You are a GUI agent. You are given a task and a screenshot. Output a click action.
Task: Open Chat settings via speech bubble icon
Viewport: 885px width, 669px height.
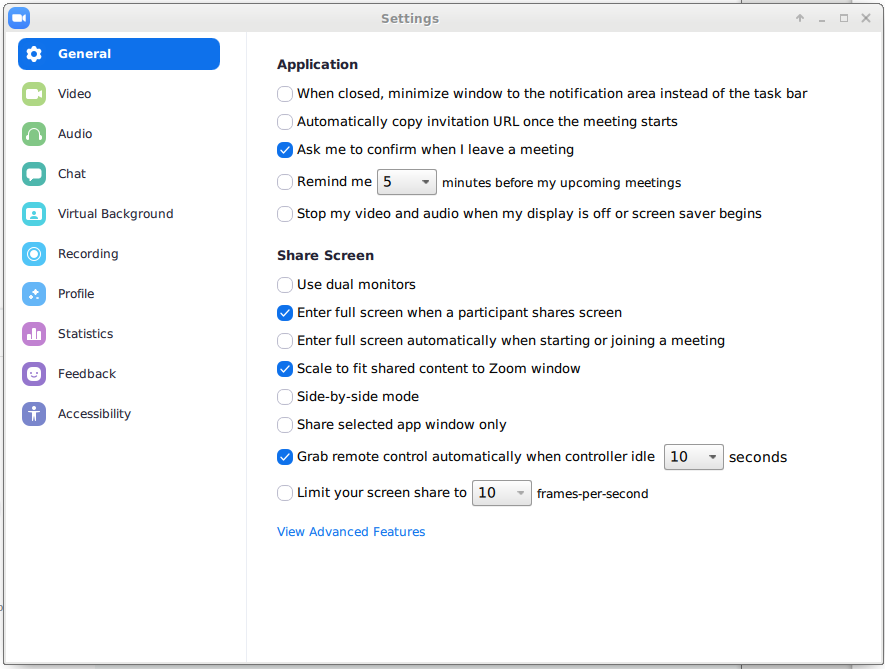(x=34, y=174)
